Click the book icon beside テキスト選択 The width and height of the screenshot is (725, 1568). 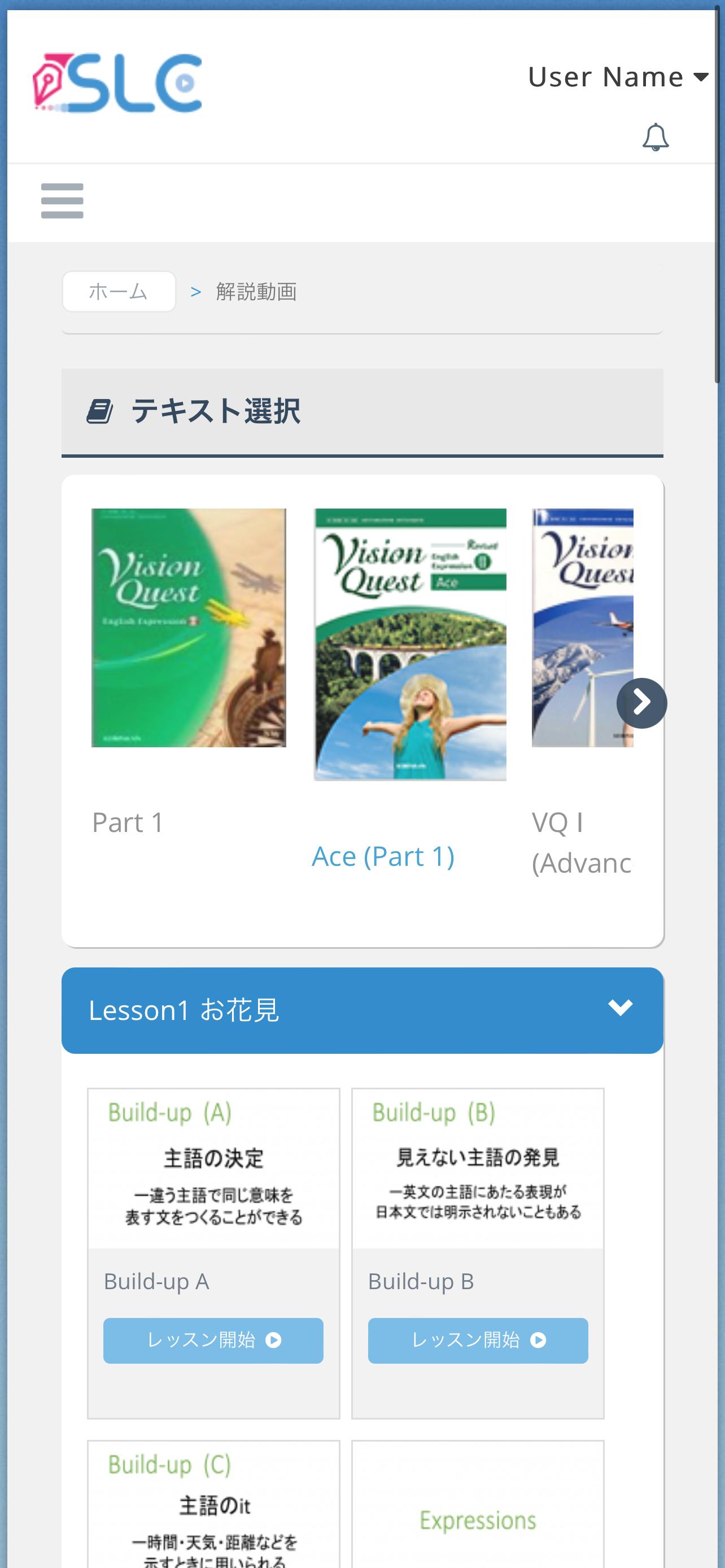pyautogui.click(x=99, y=411)
